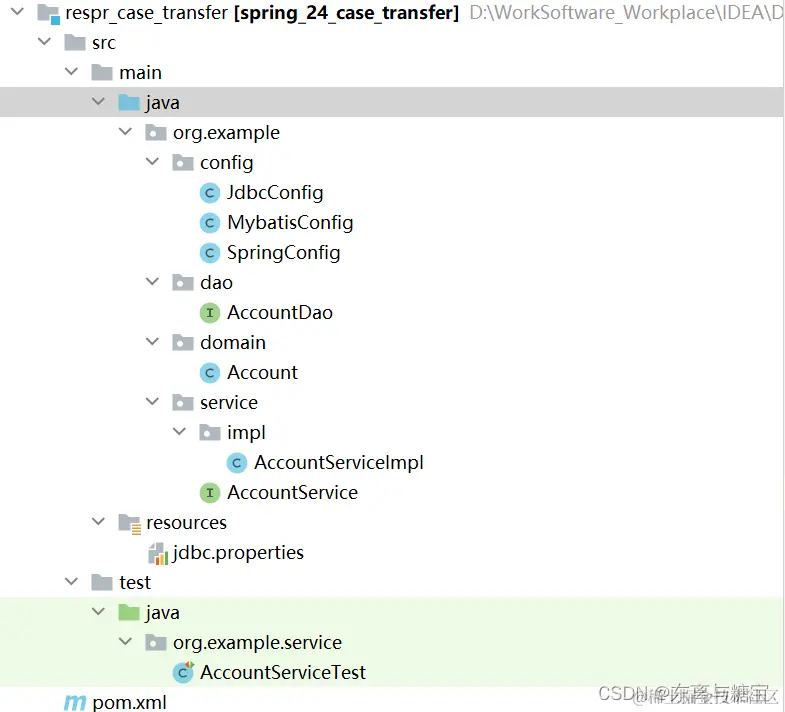Screen dimensions: 785x712
Task: Collapse the test java folder chevron
Action: click(x=99, y=611)
